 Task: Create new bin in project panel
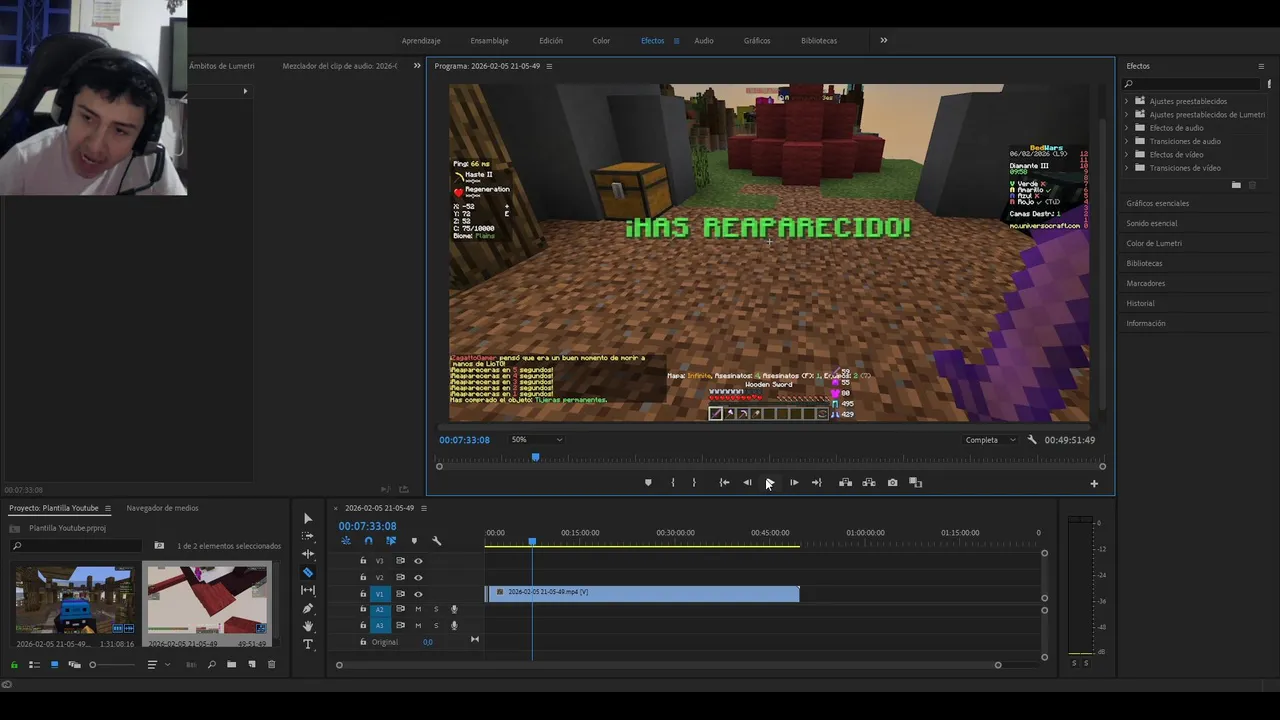tap(231, 665)
